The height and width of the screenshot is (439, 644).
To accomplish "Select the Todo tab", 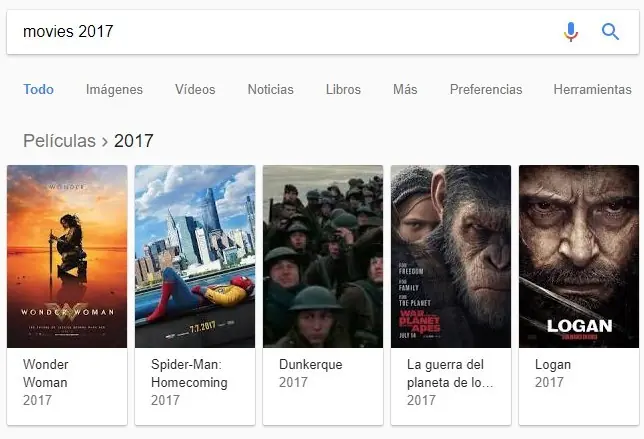I will tap(38, 89).
